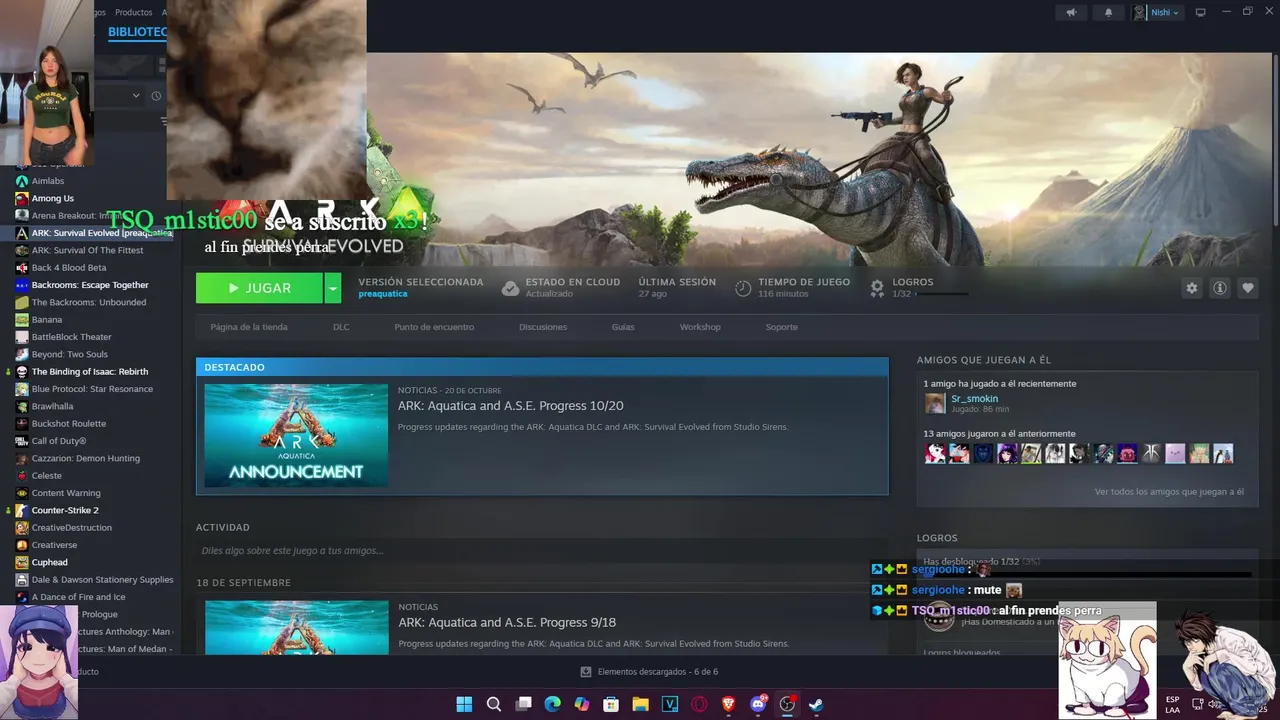The image size is (1280, 720).
Task: Select the Celeste game icon
Action: [x=22, y=476]
